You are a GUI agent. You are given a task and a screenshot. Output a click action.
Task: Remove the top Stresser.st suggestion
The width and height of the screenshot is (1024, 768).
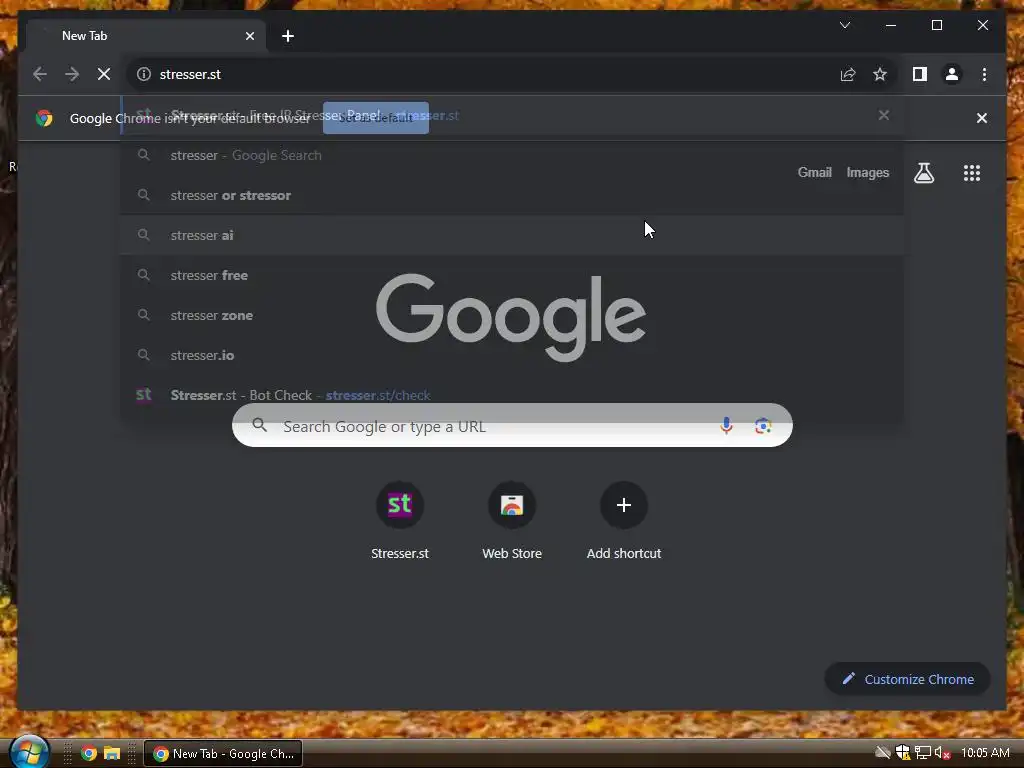tap(884, 115)
